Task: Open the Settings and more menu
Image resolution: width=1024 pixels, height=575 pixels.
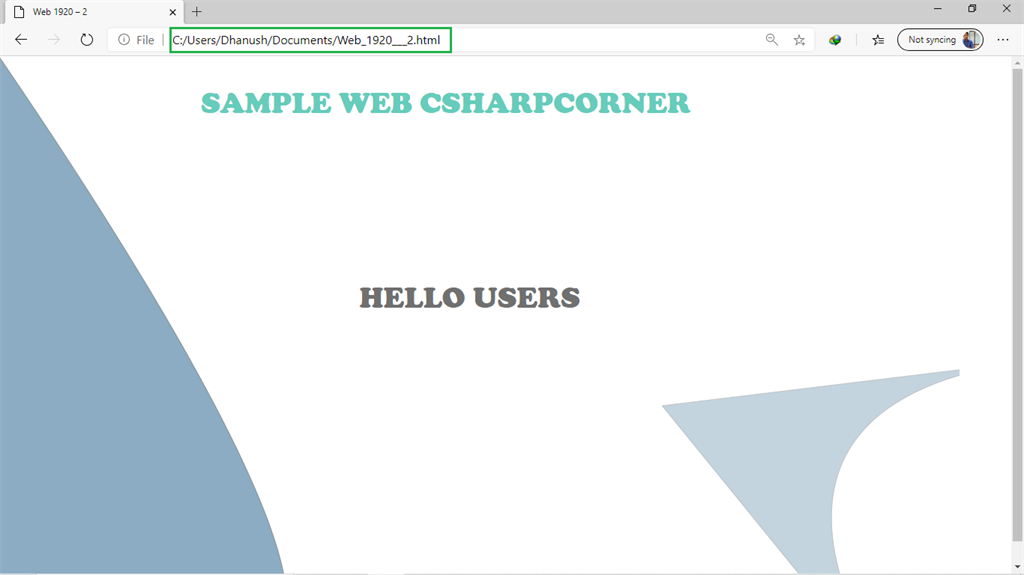Action: [1003, 40]
